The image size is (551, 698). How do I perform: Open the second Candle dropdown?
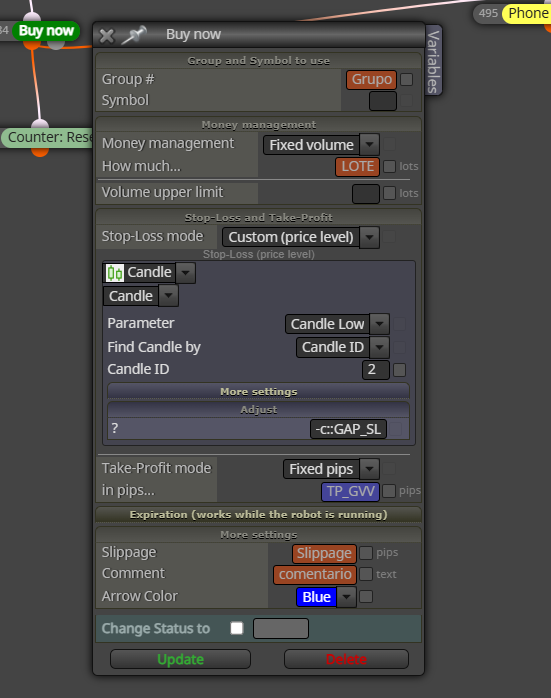coord(141,296)
